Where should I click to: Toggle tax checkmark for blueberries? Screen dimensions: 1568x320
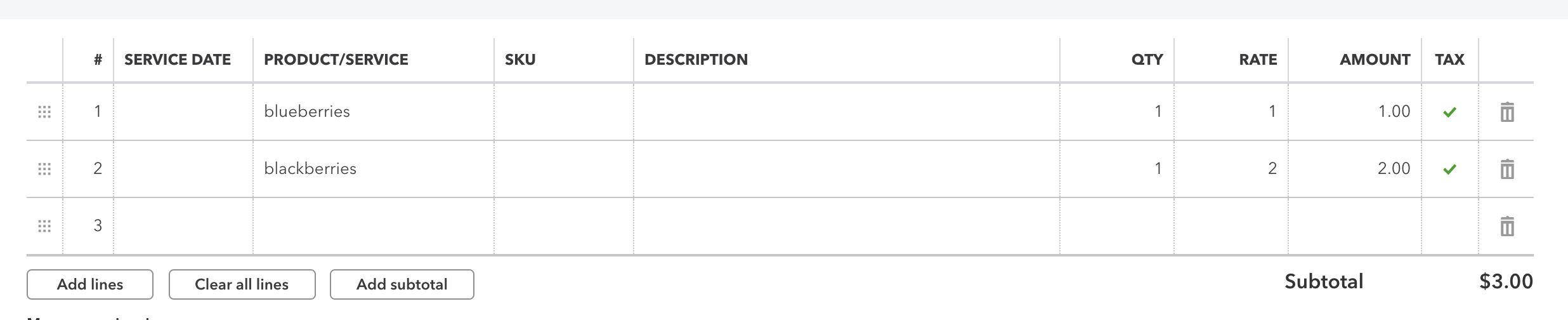[1449, 112]
